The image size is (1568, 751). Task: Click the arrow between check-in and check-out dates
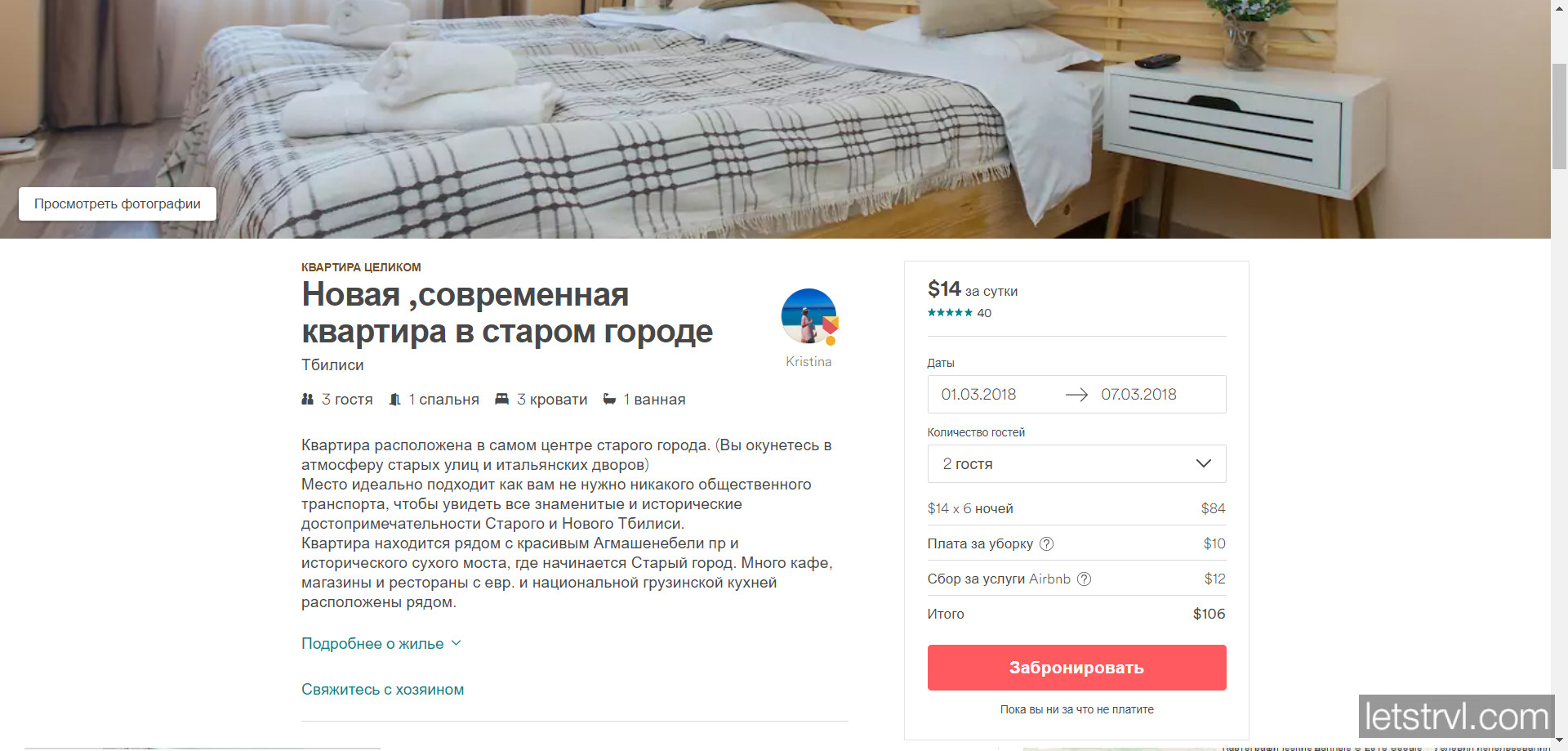point(1076,395)
